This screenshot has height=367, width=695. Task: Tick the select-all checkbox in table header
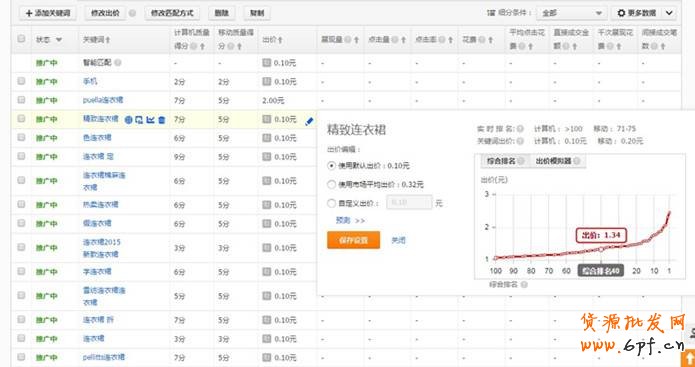coord(21,39)
